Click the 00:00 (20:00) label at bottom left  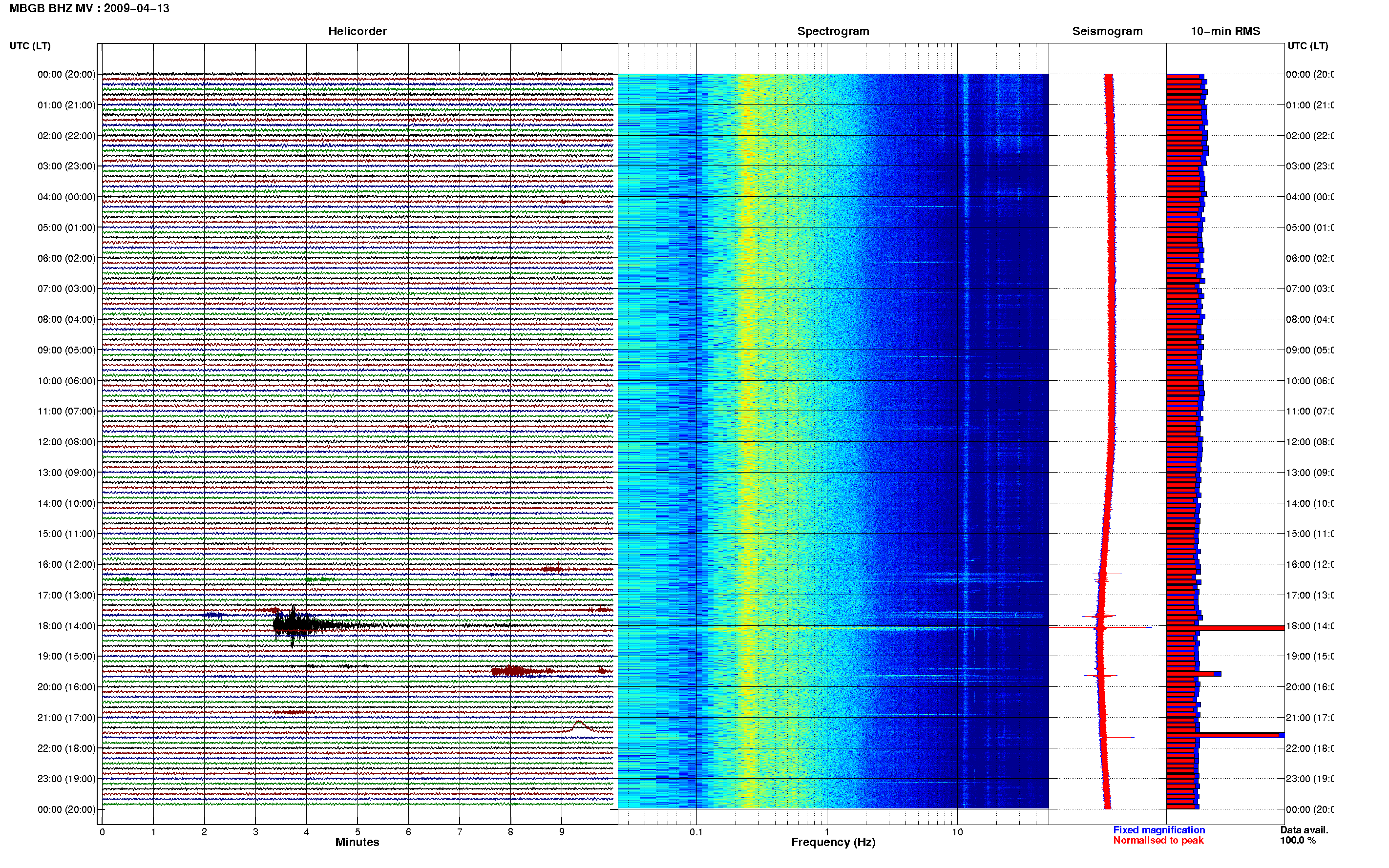click(x=66, y=809)
